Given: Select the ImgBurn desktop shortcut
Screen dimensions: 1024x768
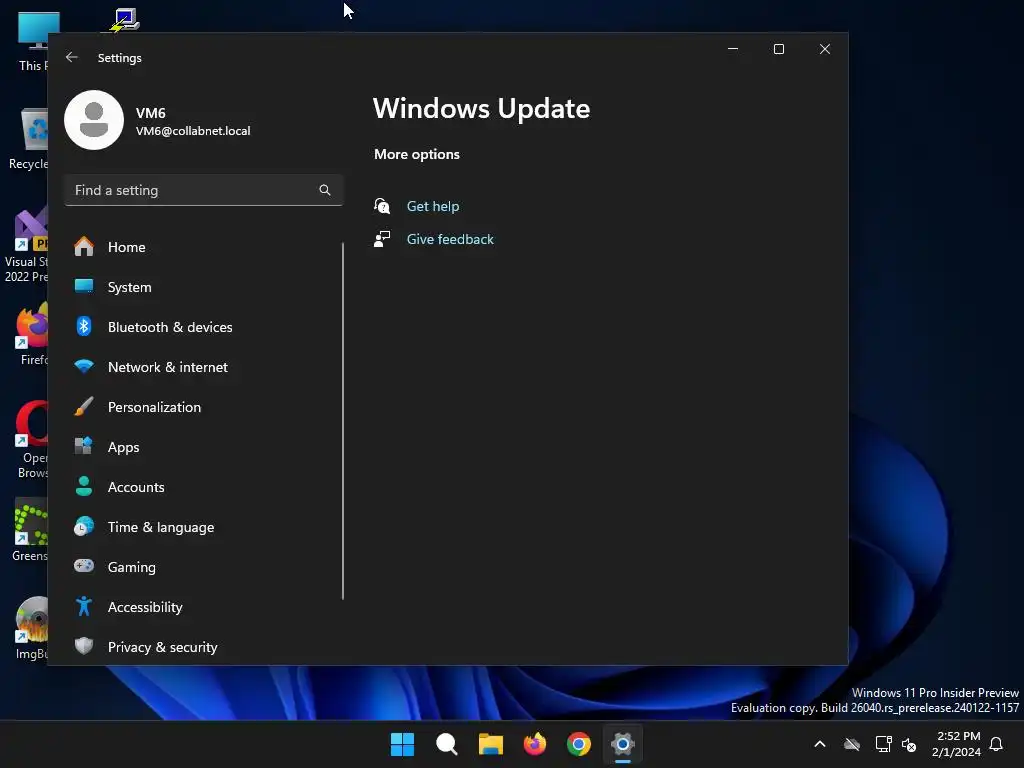Looking at the screenshot, I should pos(31,628).
